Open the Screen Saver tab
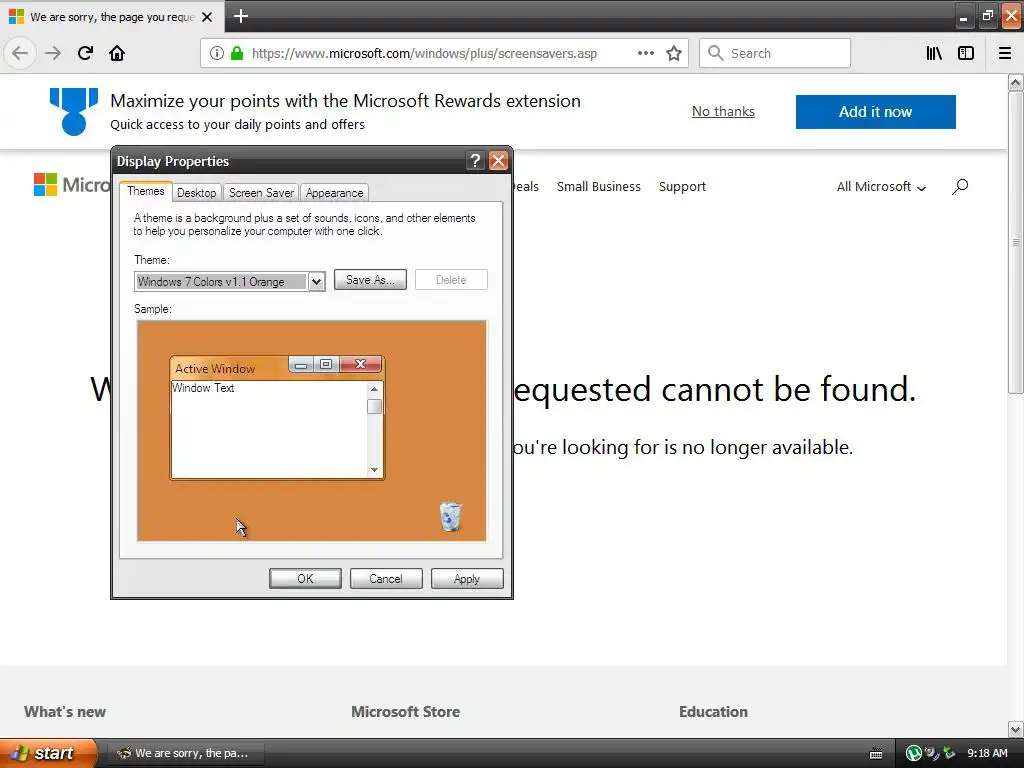1024x768 pixels. [261, 193]
